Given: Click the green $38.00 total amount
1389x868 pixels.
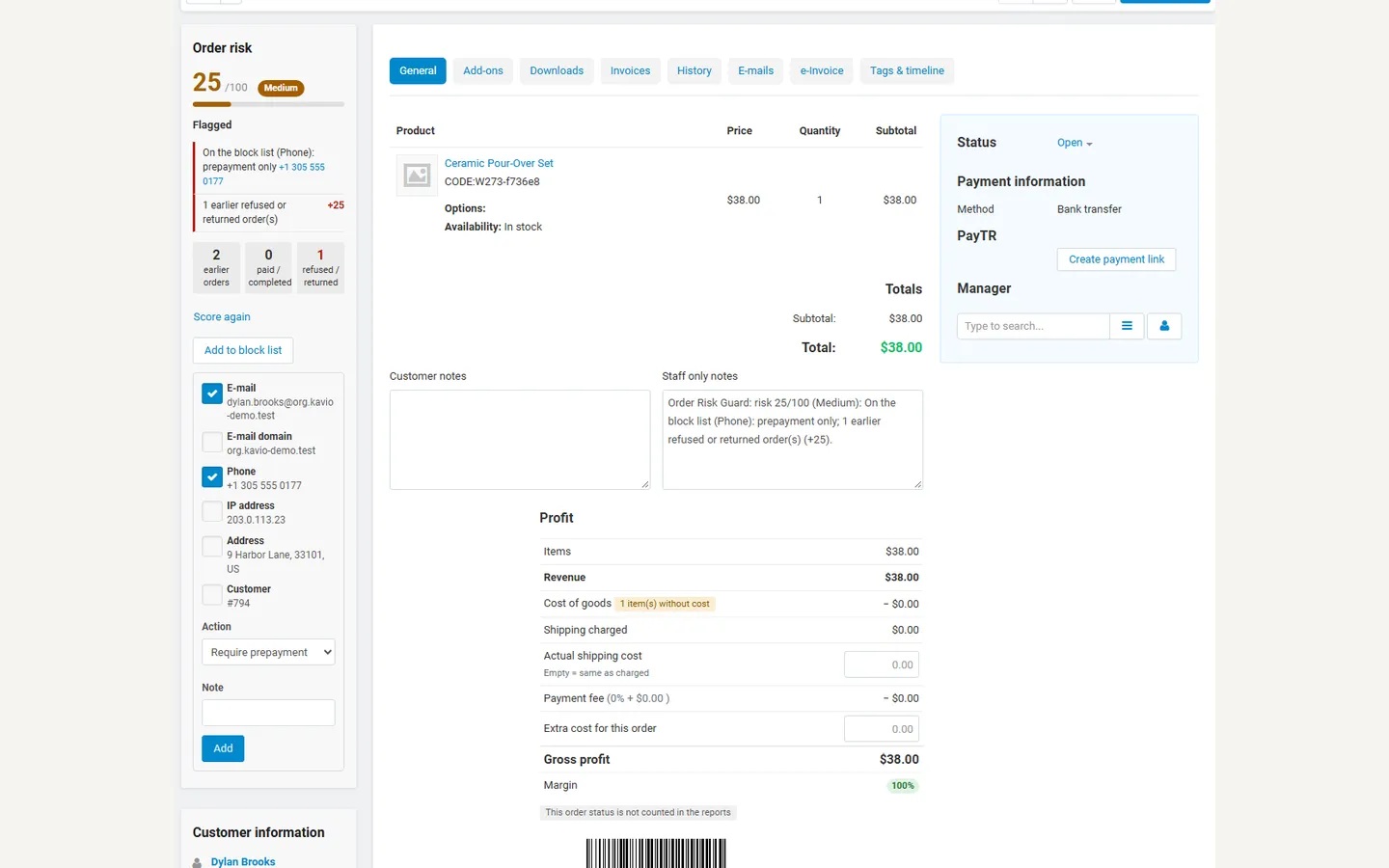Looking at the screenshot, I should coord(901,347).
